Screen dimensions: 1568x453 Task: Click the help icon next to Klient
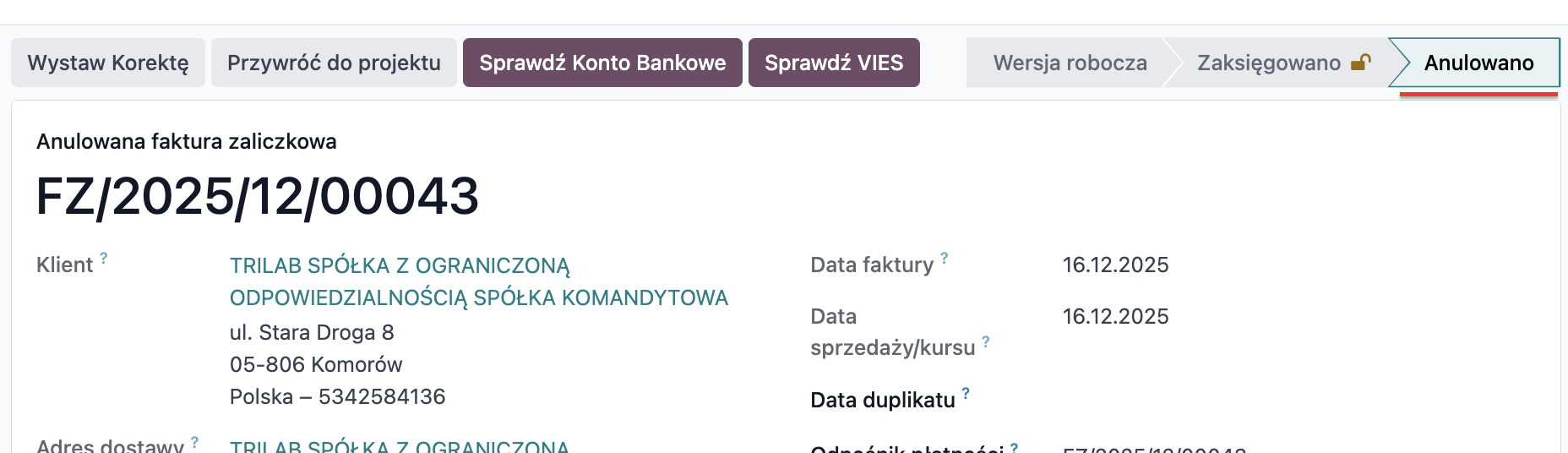tap(104, 258)
